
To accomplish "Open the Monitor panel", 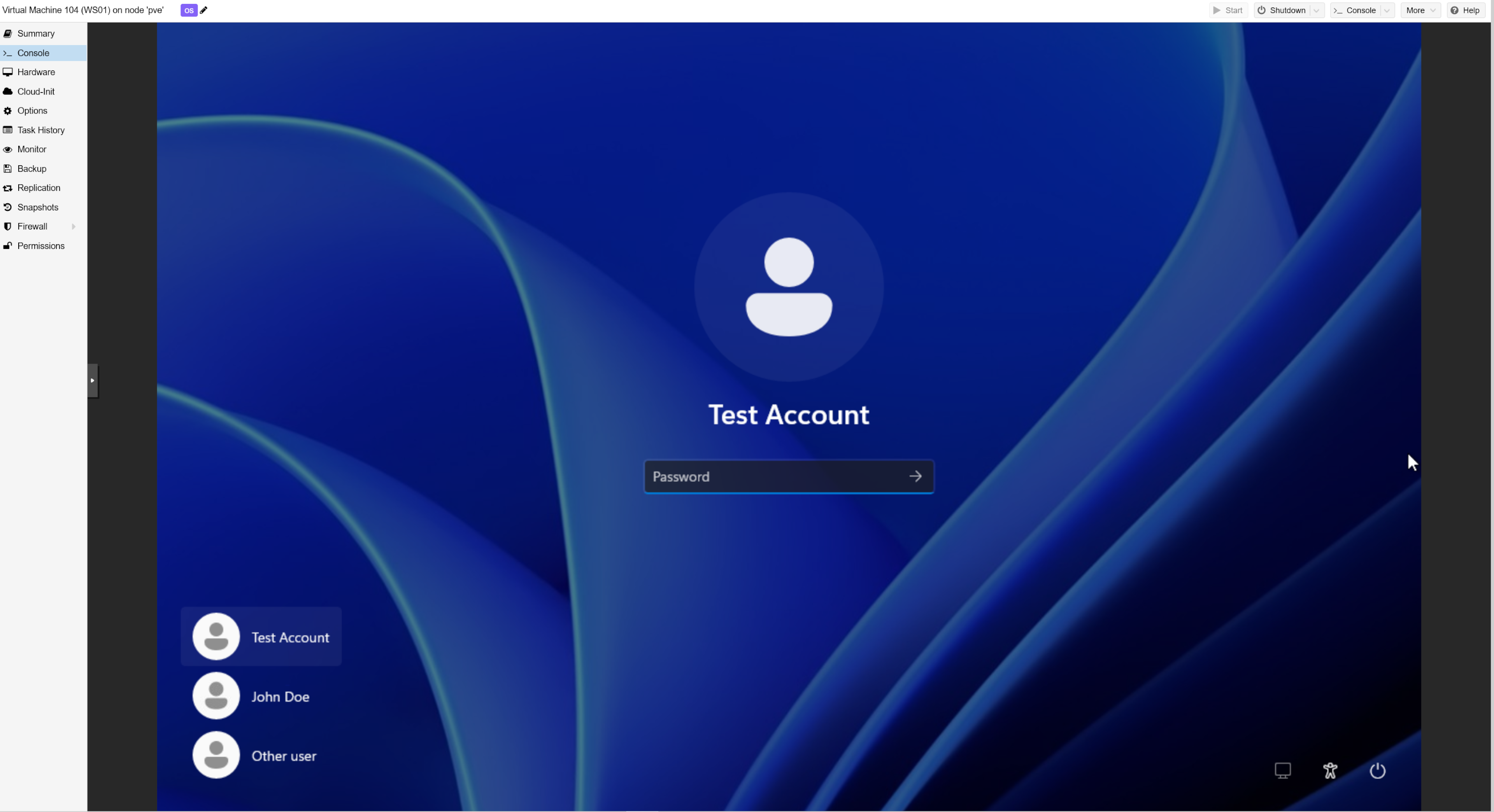I will point(44,149).
